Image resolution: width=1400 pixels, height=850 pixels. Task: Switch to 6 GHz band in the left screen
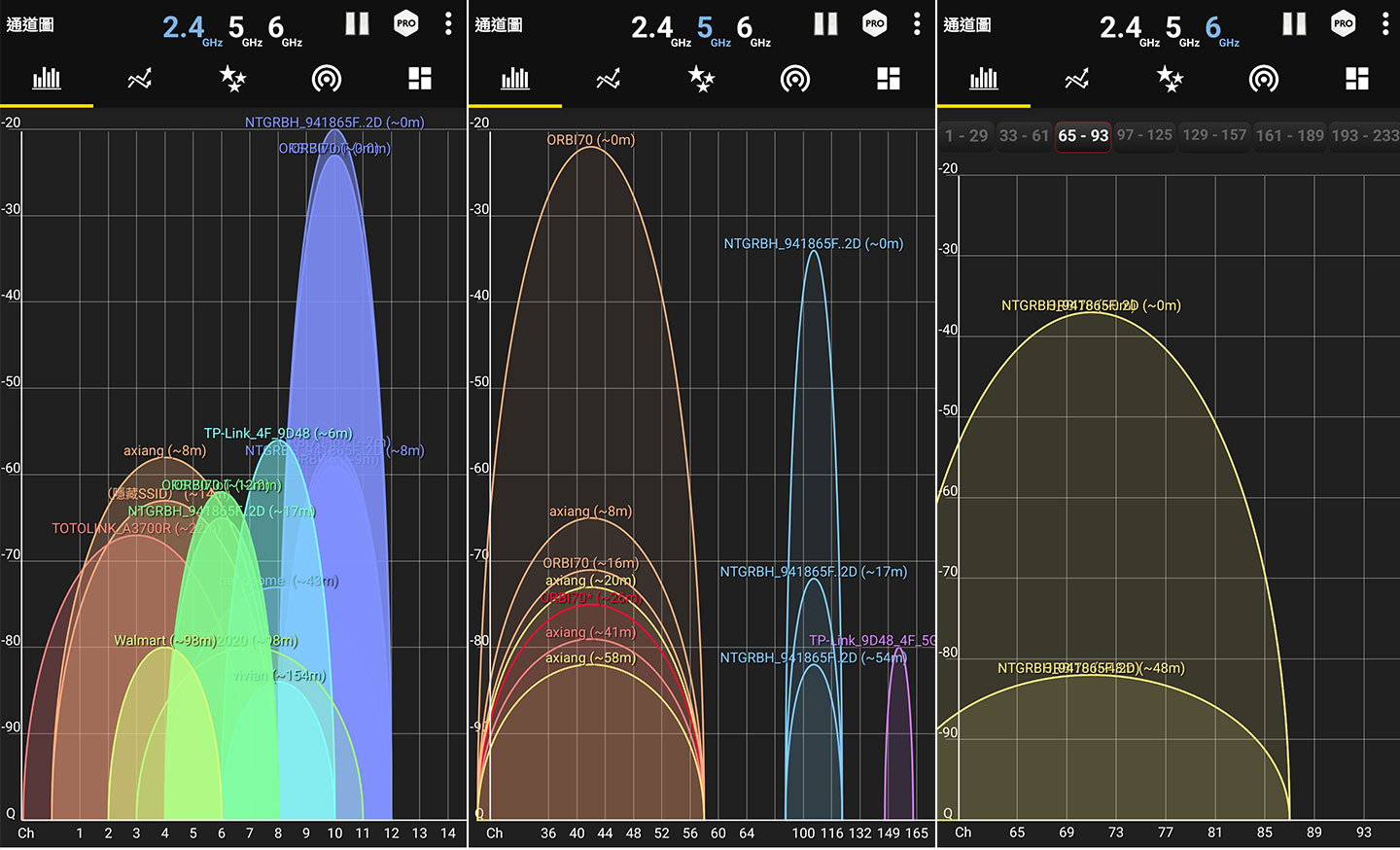point(284,29)
